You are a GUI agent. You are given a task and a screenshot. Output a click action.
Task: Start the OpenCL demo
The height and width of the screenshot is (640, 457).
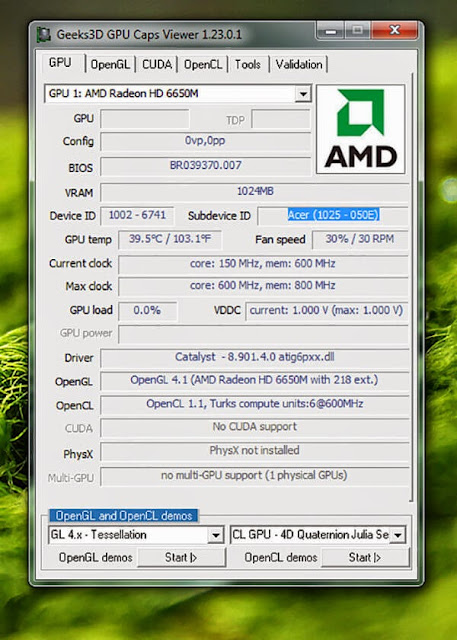[365, 558]
